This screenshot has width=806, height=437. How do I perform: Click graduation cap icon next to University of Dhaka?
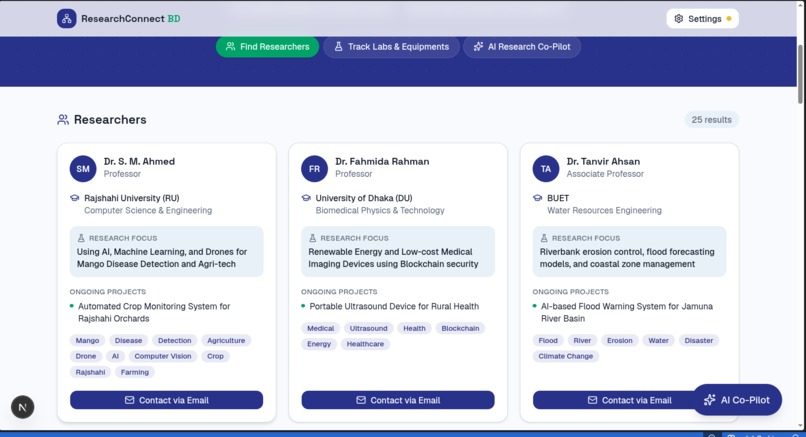point(306,198)
